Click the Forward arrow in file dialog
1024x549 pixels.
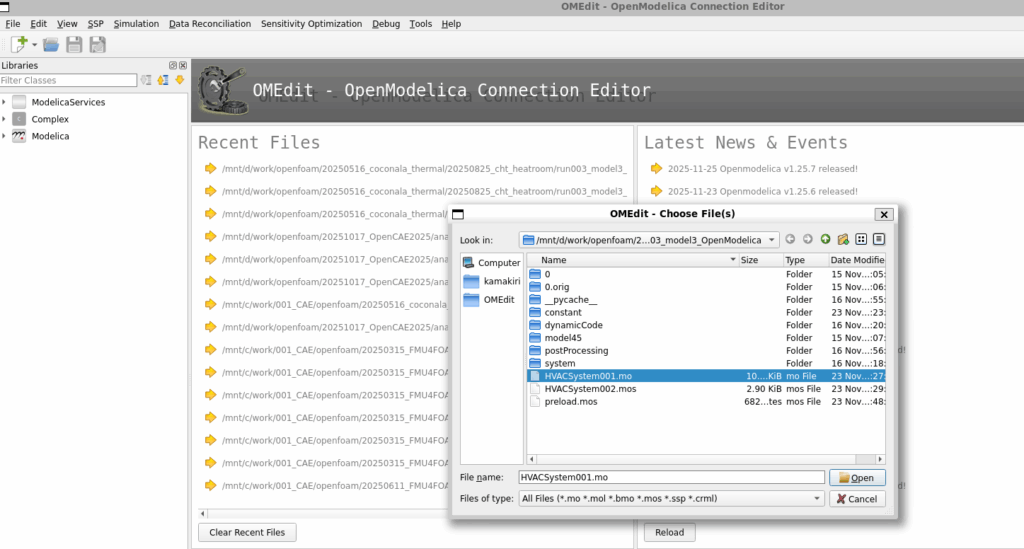[x=808, y=239]
